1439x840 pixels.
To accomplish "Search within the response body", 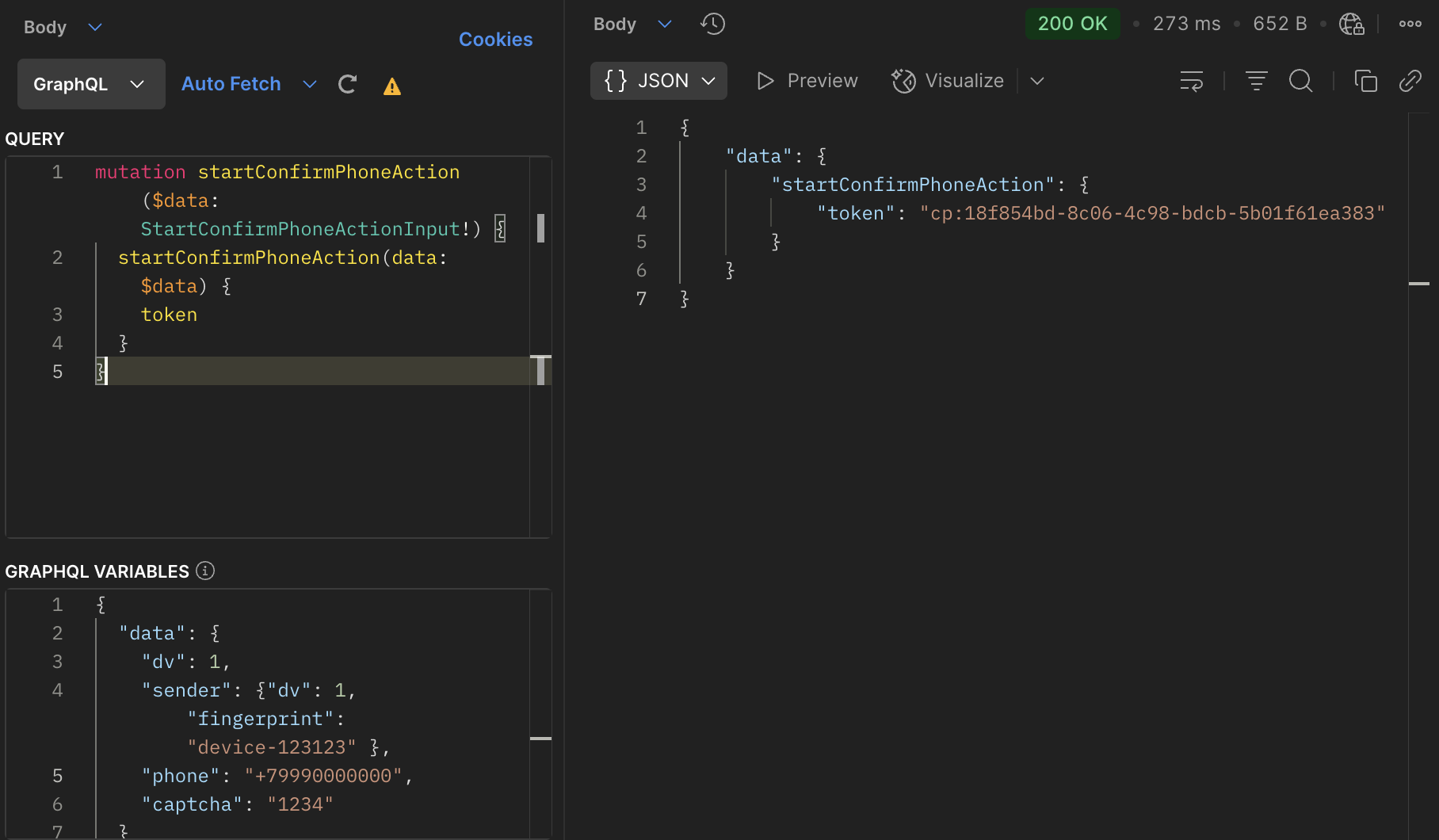I will point(1300,81).
